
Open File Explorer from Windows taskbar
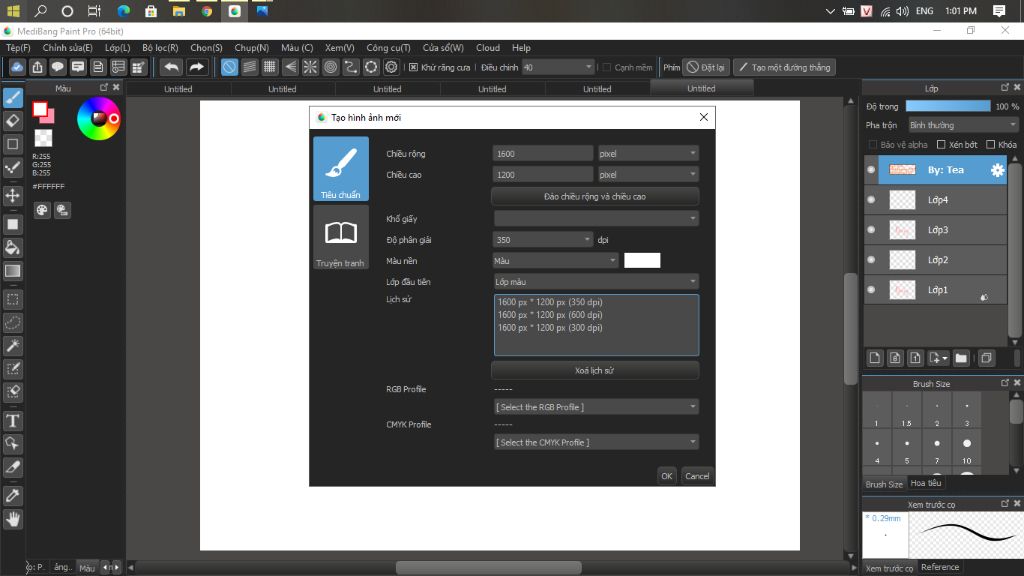click(178, 11)
